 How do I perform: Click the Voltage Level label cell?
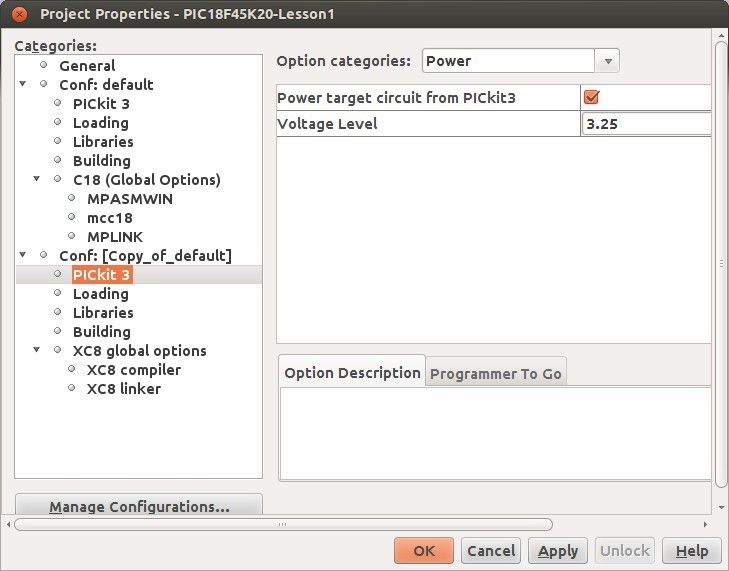428,124
